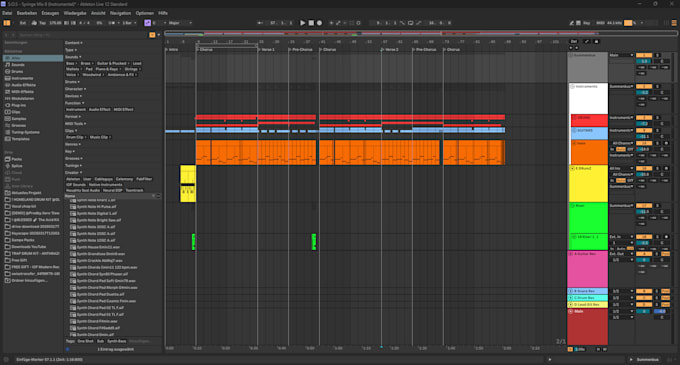
Task: Solo the GUITARS group track
Action: [658, 130]
